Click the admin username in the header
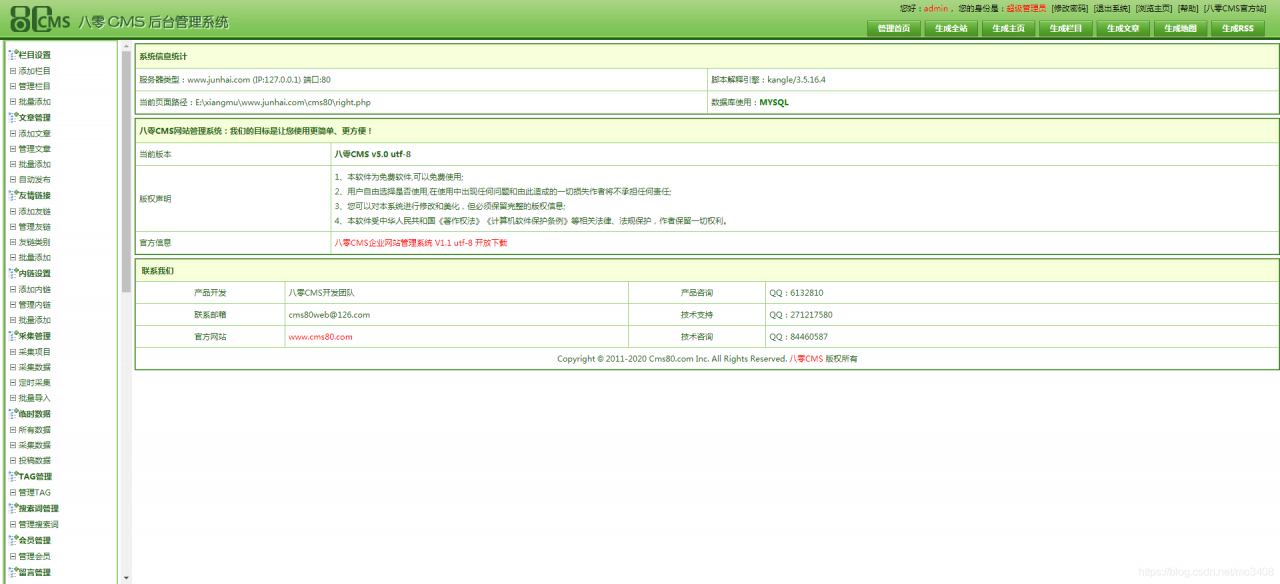 [935, 8]
